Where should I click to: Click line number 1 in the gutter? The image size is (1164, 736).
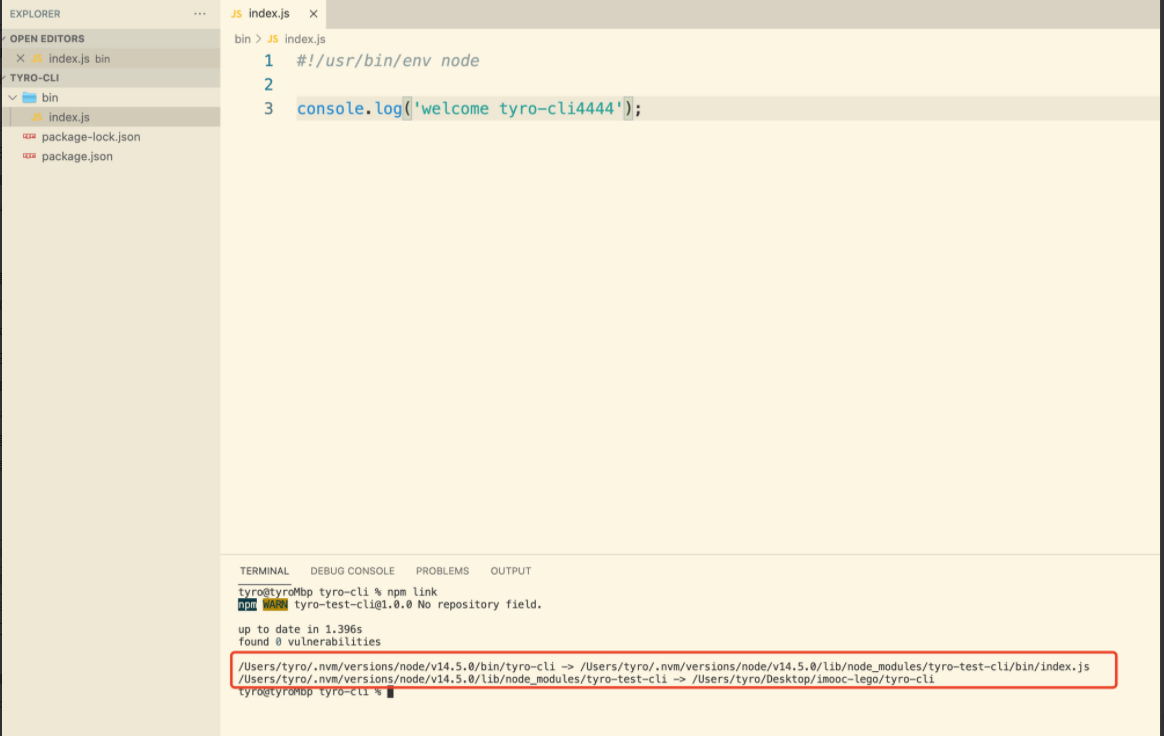coord(269,61)
